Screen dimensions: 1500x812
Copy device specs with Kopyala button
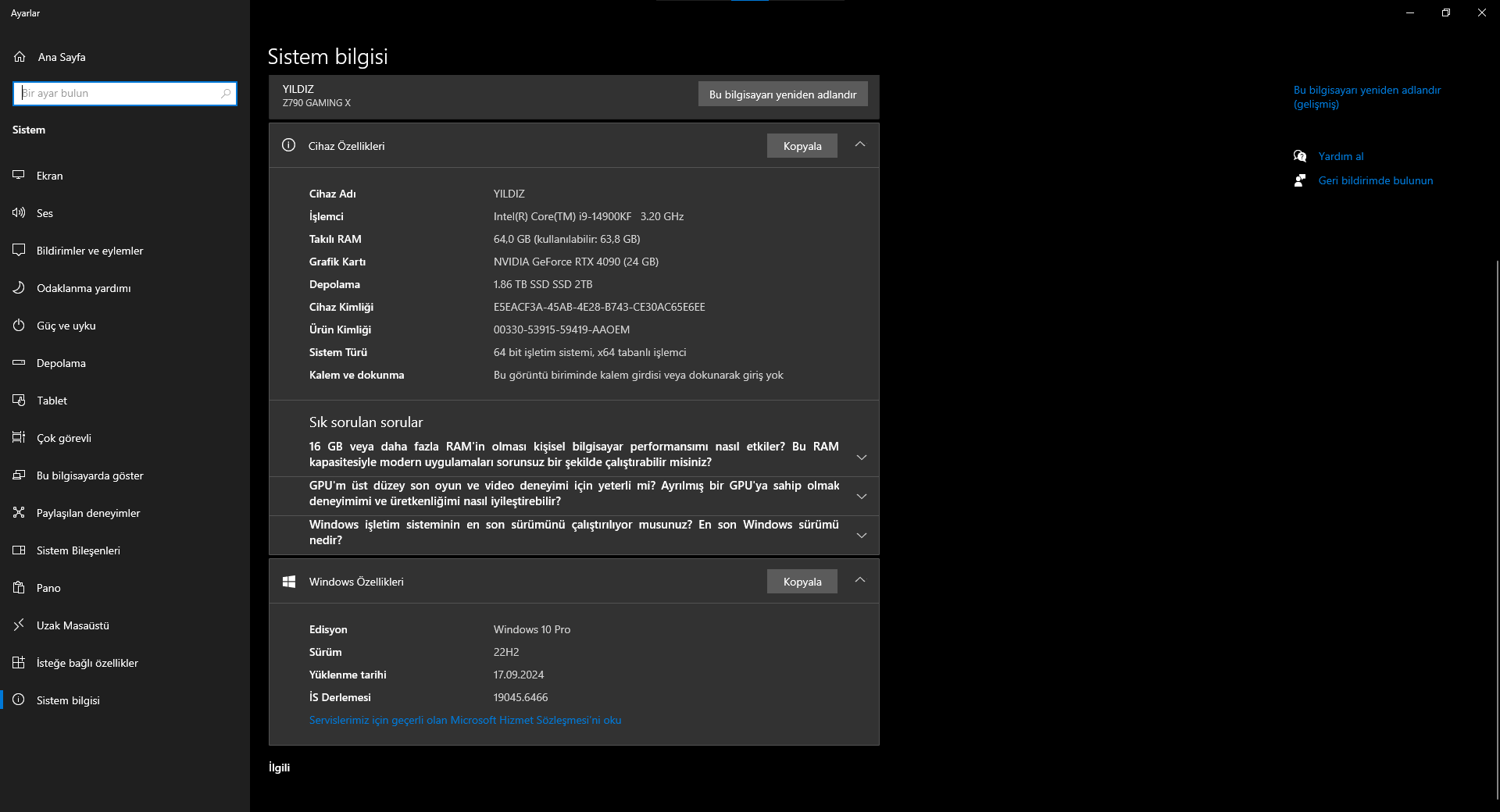click(802, 146)
